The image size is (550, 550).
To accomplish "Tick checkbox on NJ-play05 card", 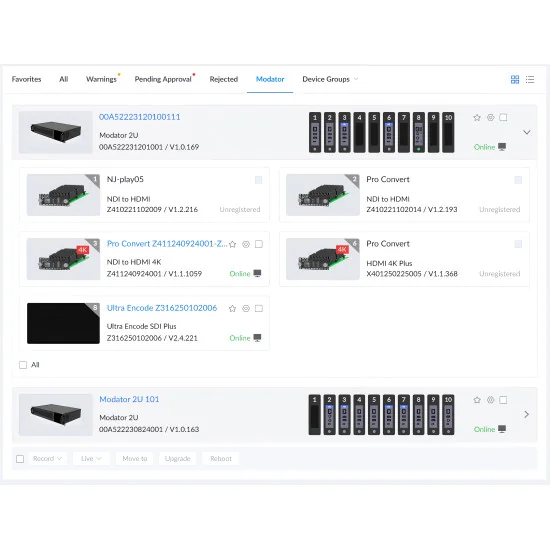I will point(259,180).
